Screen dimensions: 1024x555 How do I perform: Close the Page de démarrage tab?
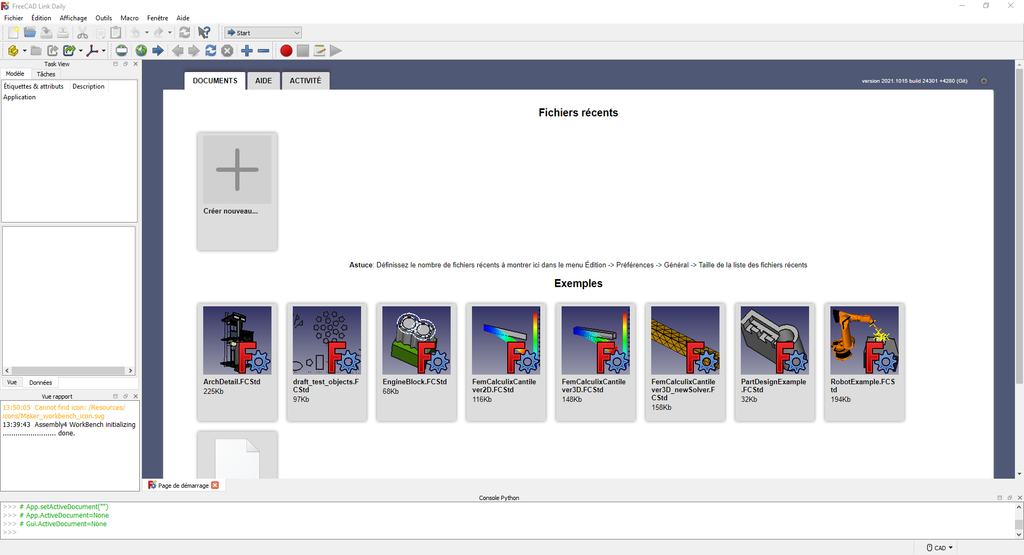[215, 485]
